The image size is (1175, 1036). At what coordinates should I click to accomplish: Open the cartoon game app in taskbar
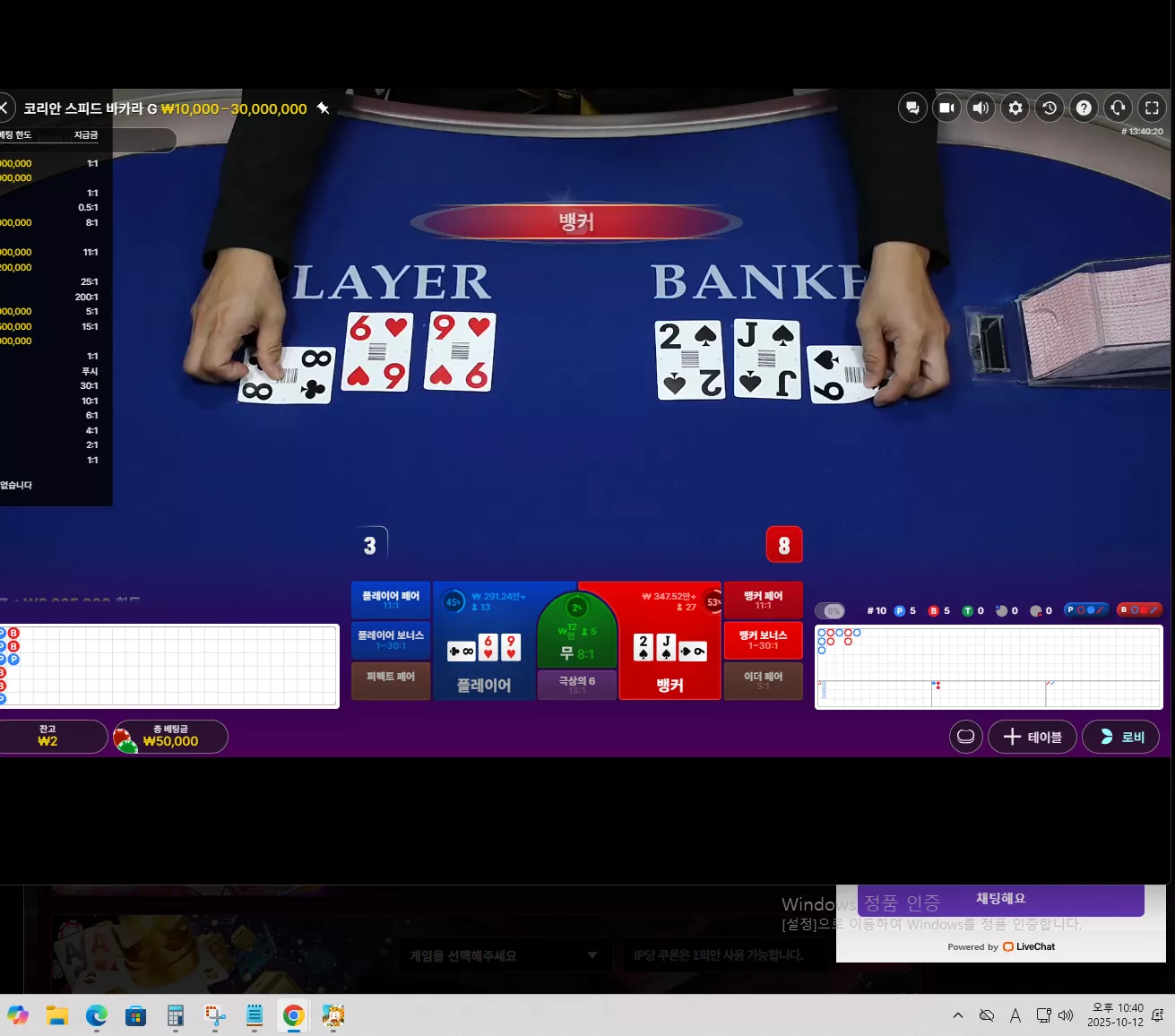333,1015
